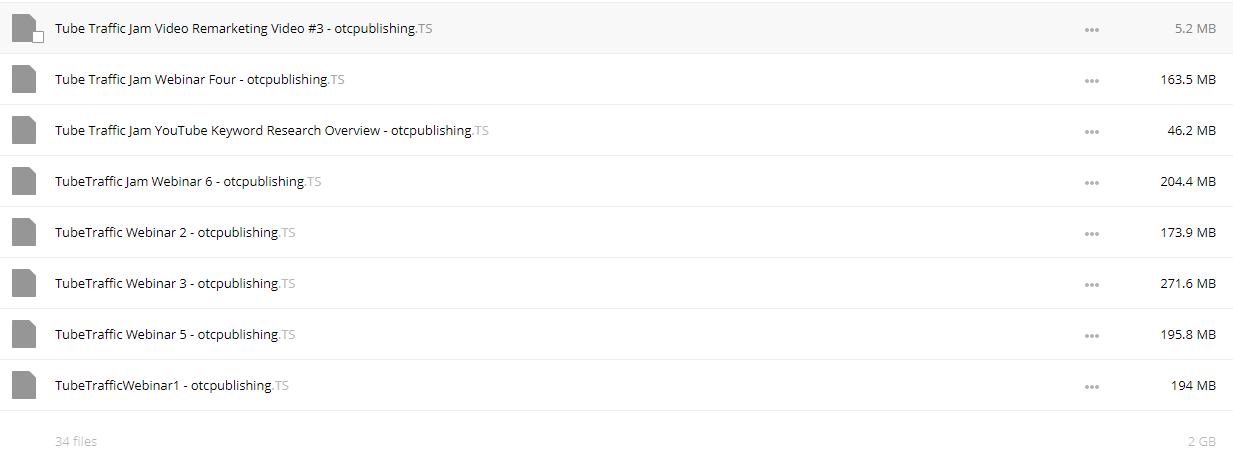The image size is (1233, 473).
Task: Click file icon for TubeTraffic Webinar 3
Action: click(x=24, y=284)
